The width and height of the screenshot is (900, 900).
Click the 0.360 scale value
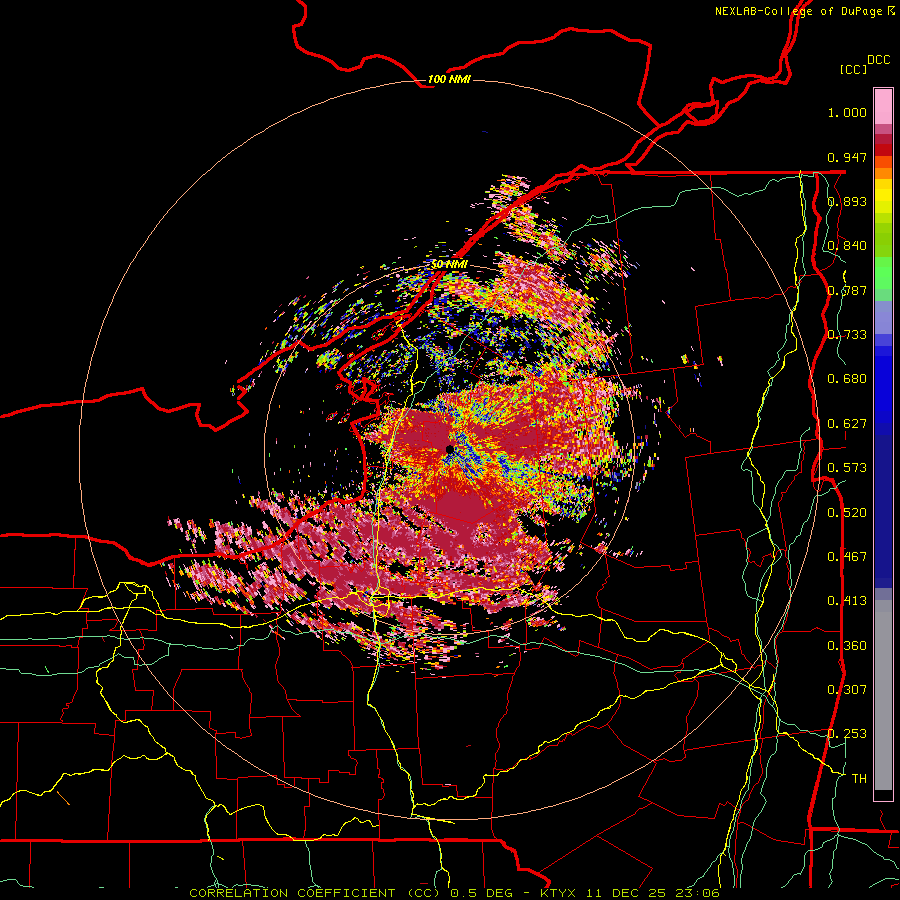pos(847,646)
